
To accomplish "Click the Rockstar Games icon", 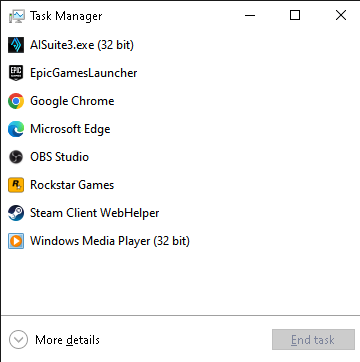I will pos(16,185).
